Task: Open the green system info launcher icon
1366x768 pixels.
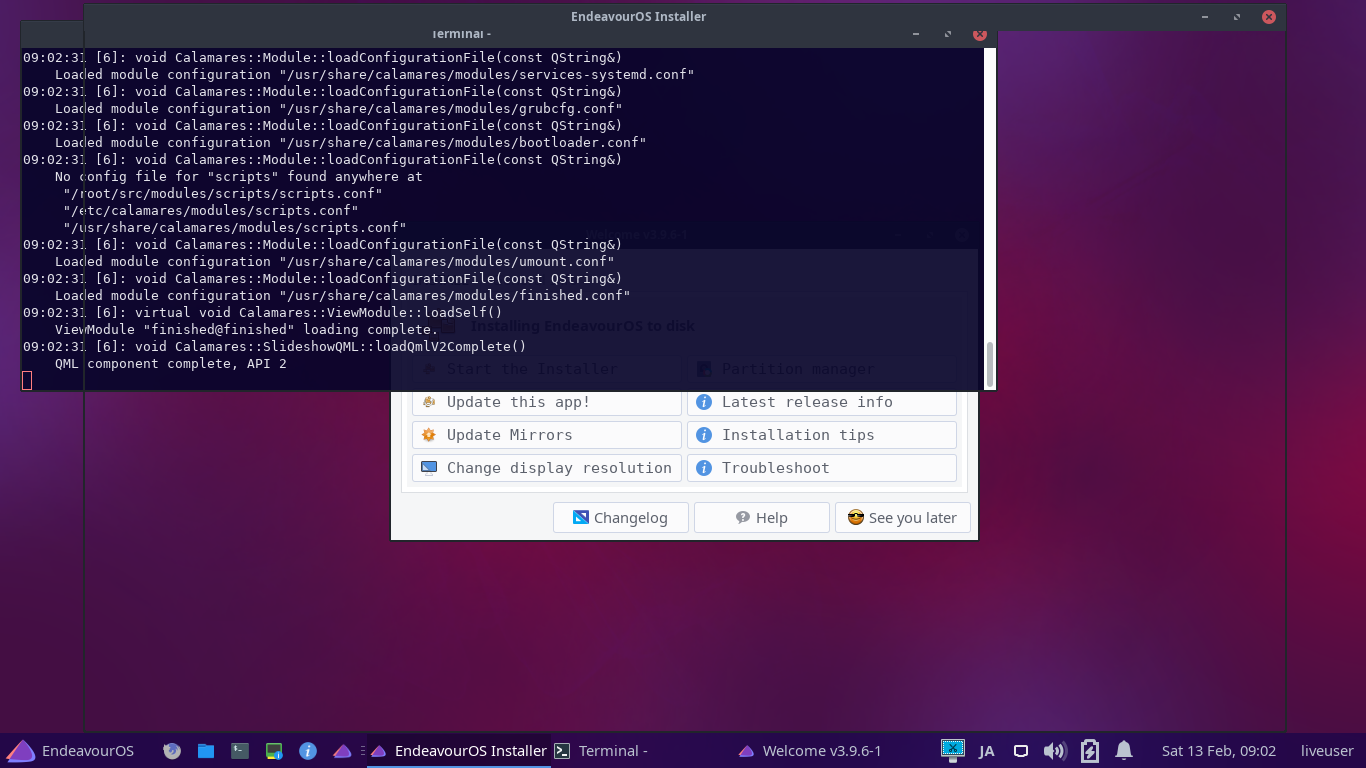Action: pyautogui.click(x=274, y=751)
